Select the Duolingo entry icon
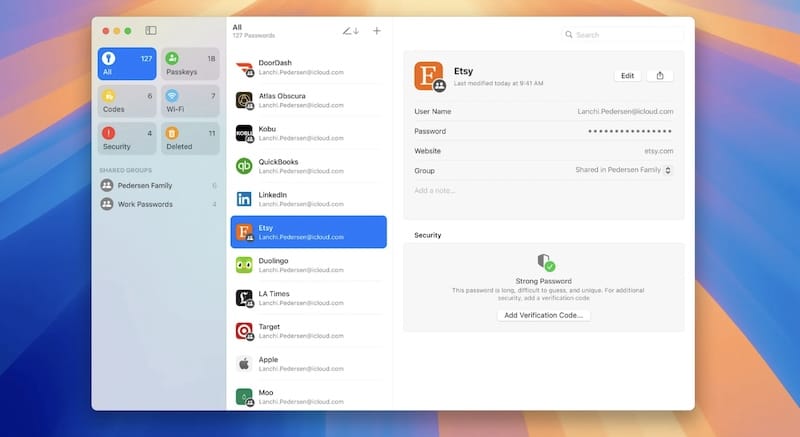The image size is (800, 437). point(244,265)
